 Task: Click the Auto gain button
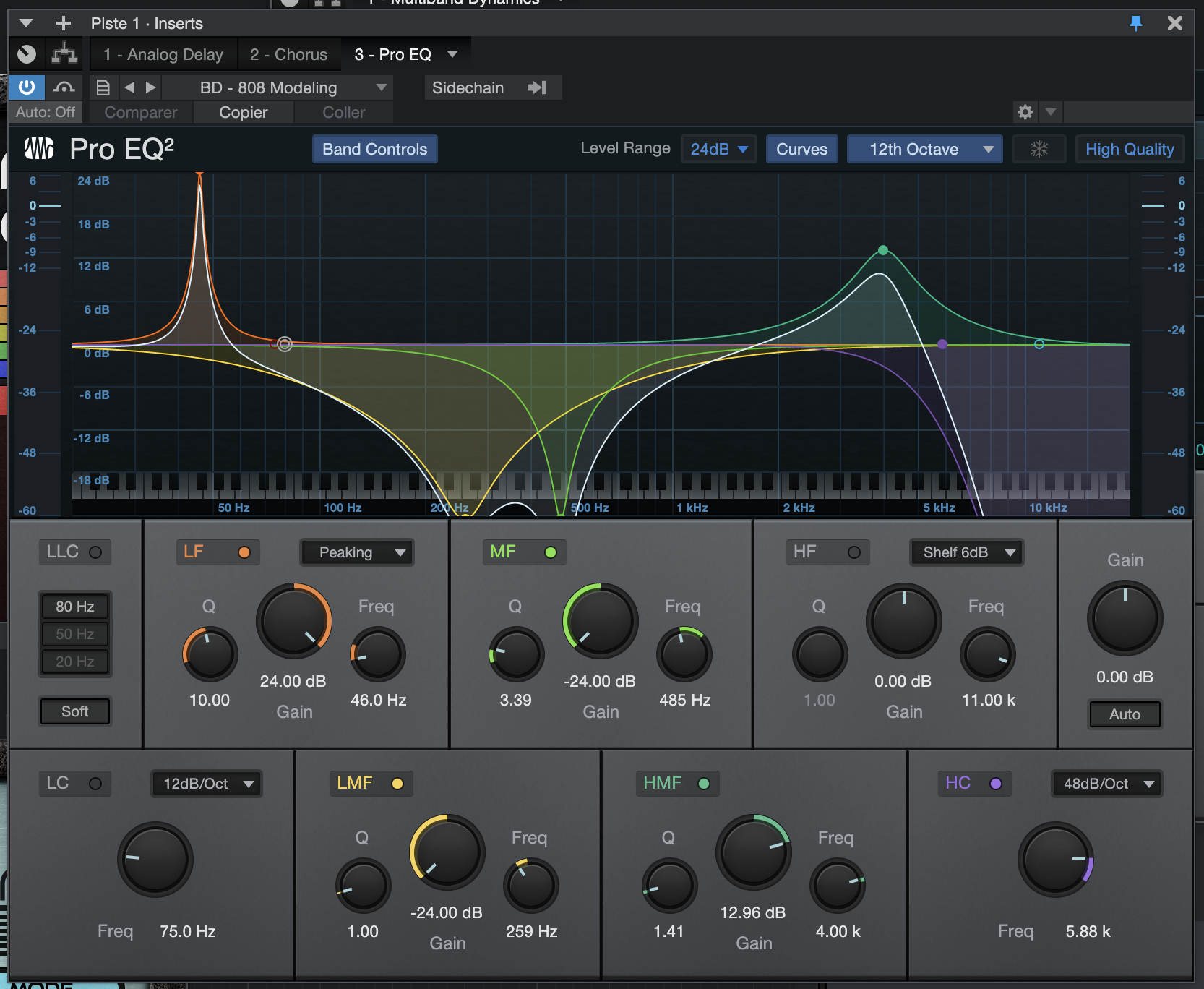(x=1125, y=714)
